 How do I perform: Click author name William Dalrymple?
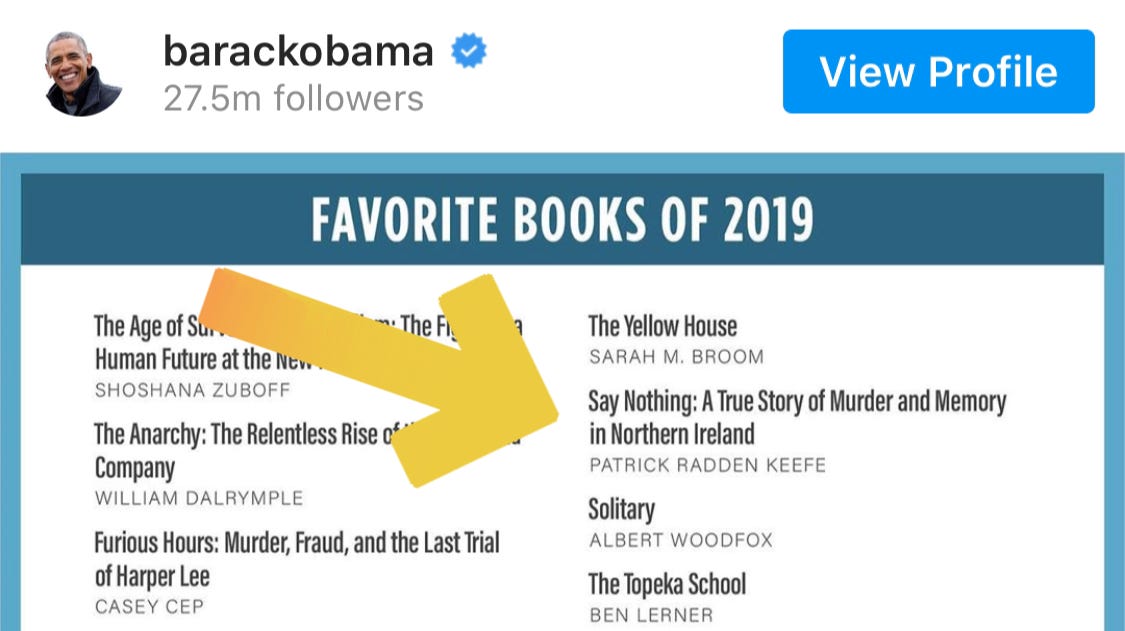click(x=199, y=498)
